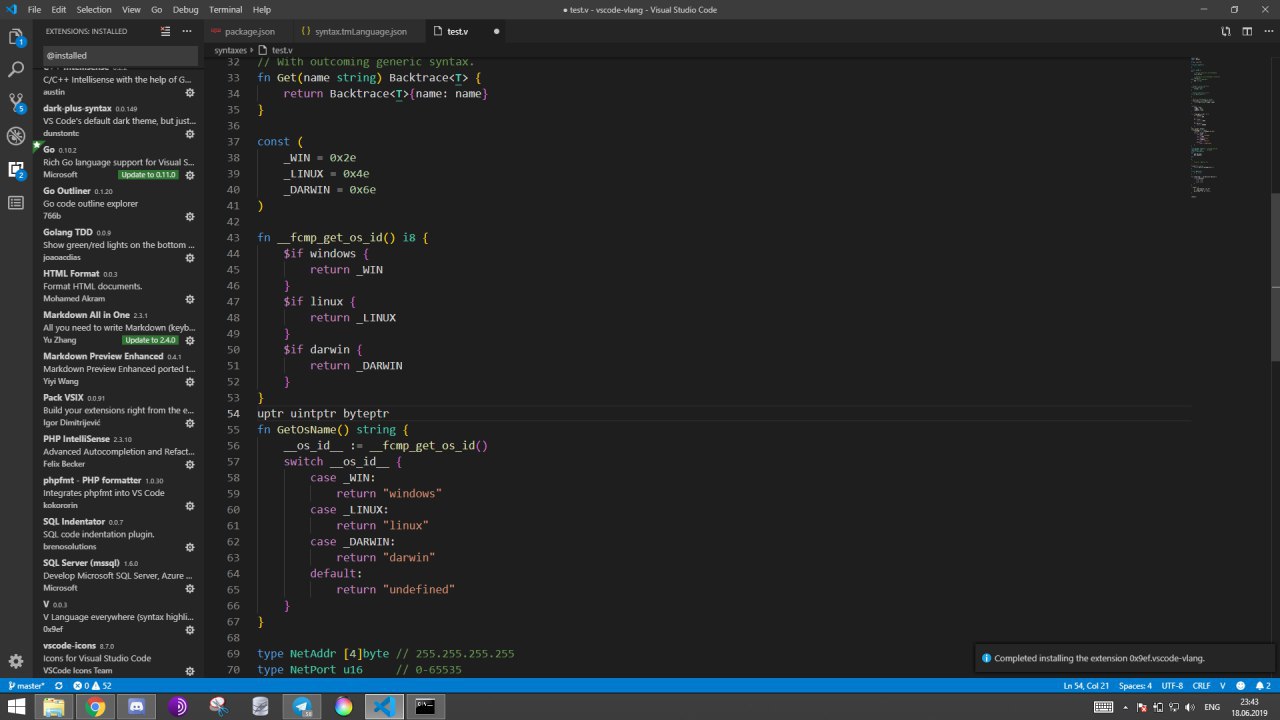Open editor More Actions ellipsis
Image resolution: width=1280 pixels, height=720 pixels.
pos(1268,31)
